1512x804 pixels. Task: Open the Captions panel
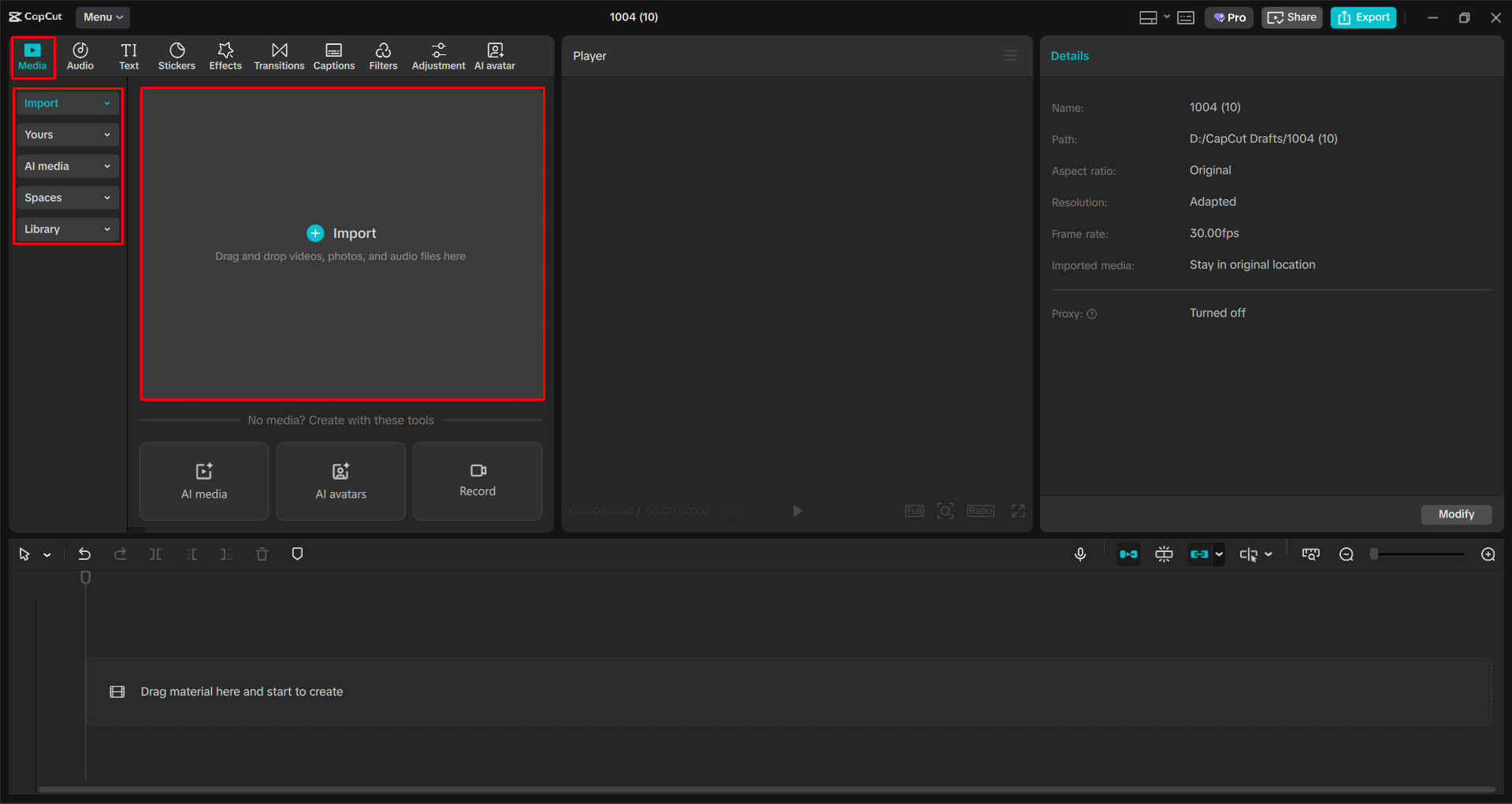(333, 55)
